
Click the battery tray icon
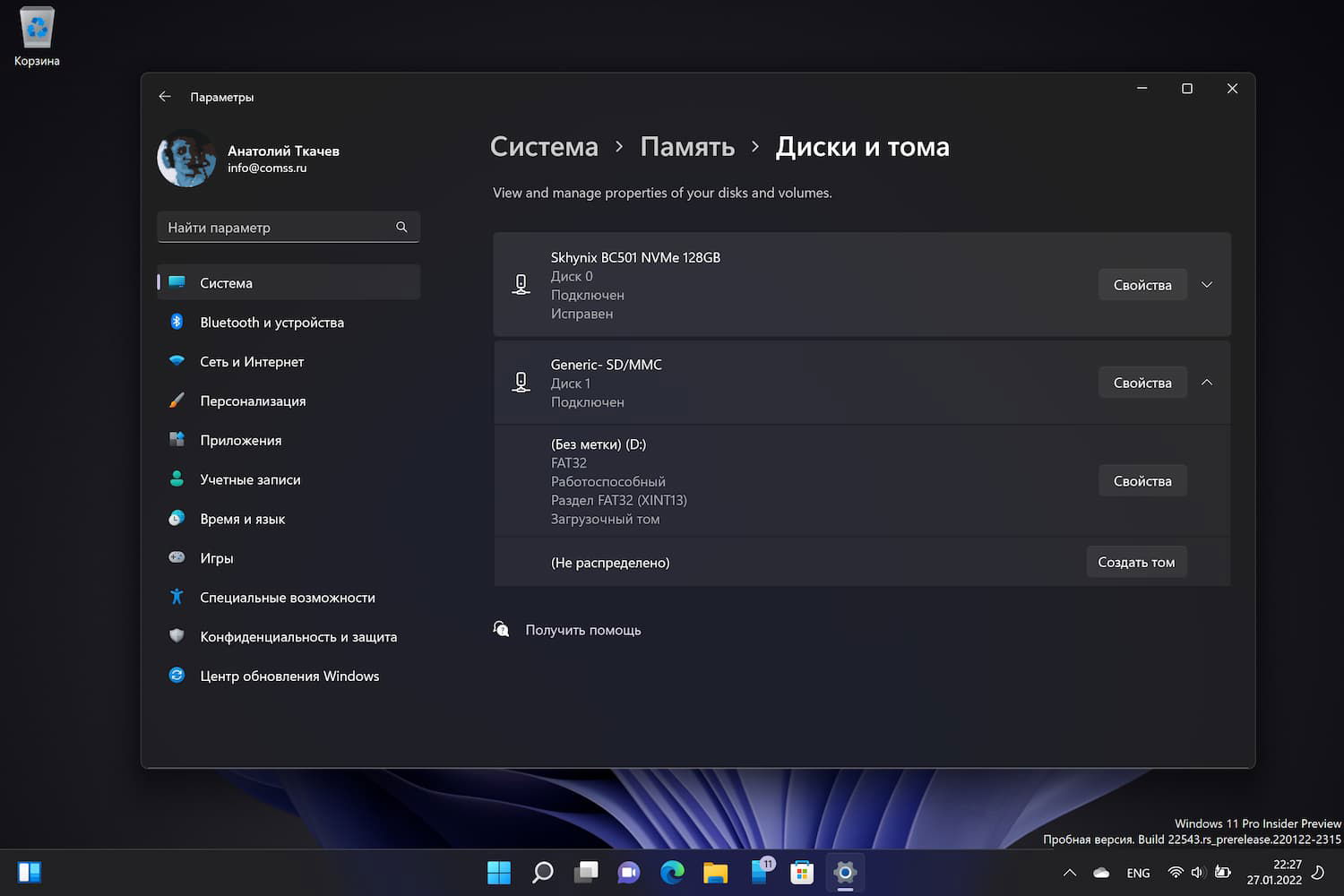pos(1222,872)
